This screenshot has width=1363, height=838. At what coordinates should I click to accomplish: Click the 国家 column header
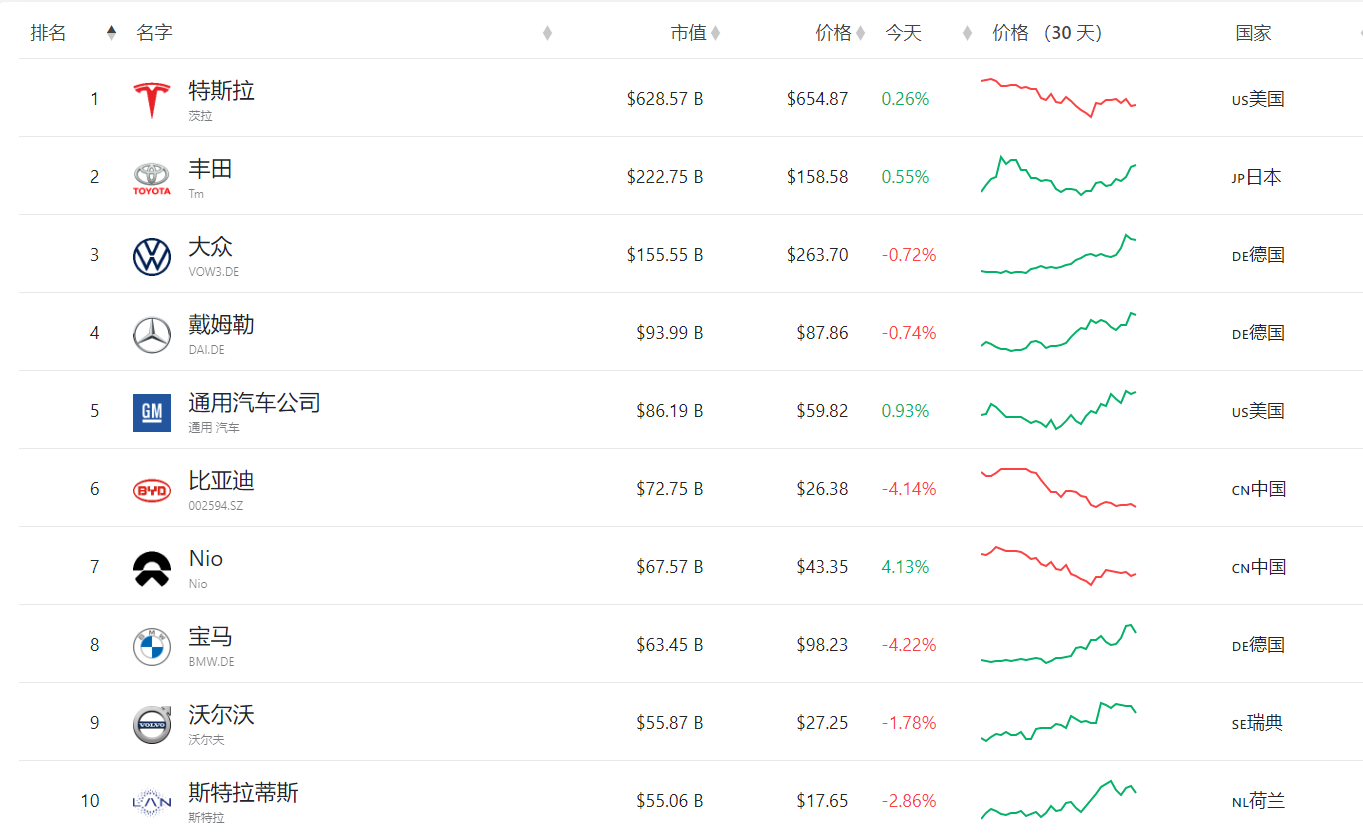[1253, 33]
